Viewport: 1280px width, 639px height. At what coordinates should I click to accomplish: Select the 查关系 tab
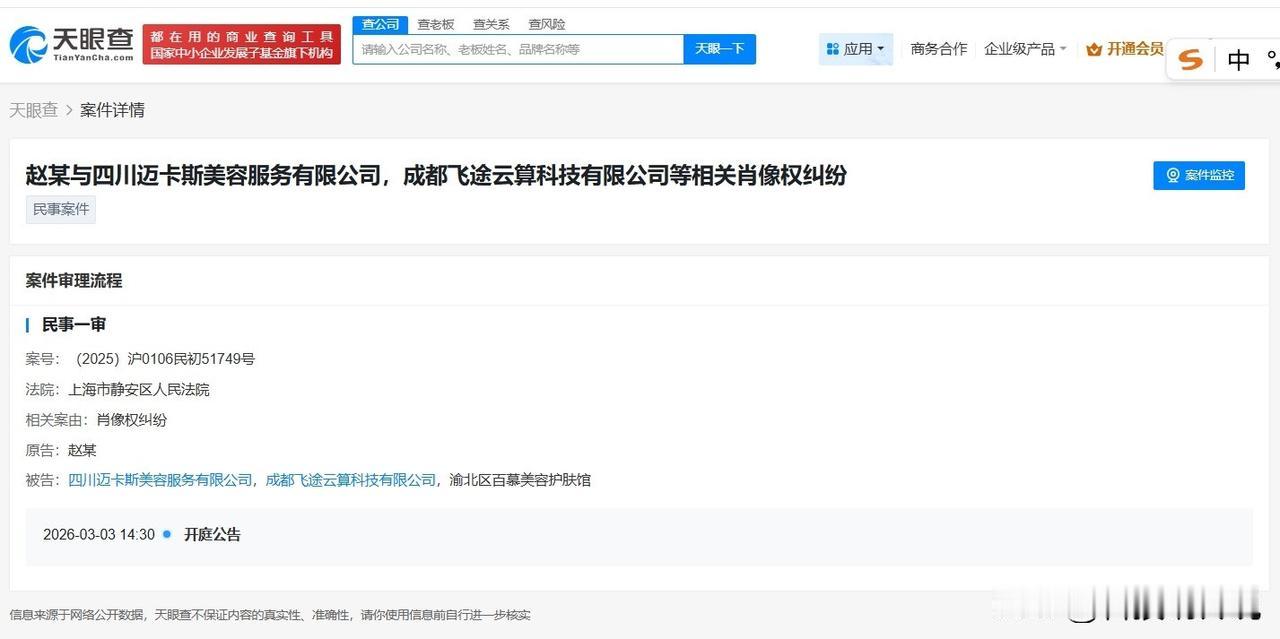(x=490, y=24)
